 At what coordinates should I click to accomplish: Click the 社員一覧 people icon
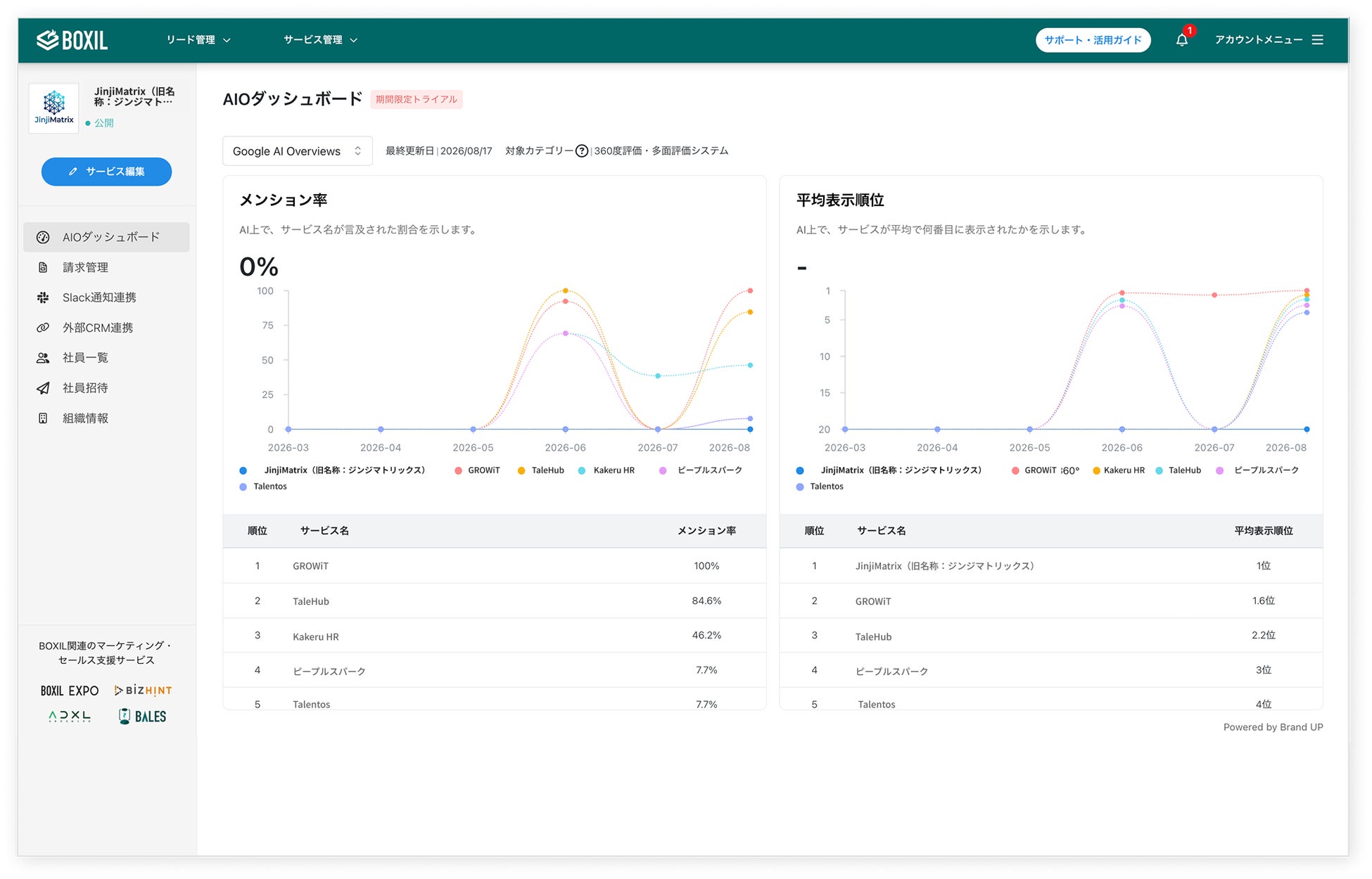pos(43,358)
